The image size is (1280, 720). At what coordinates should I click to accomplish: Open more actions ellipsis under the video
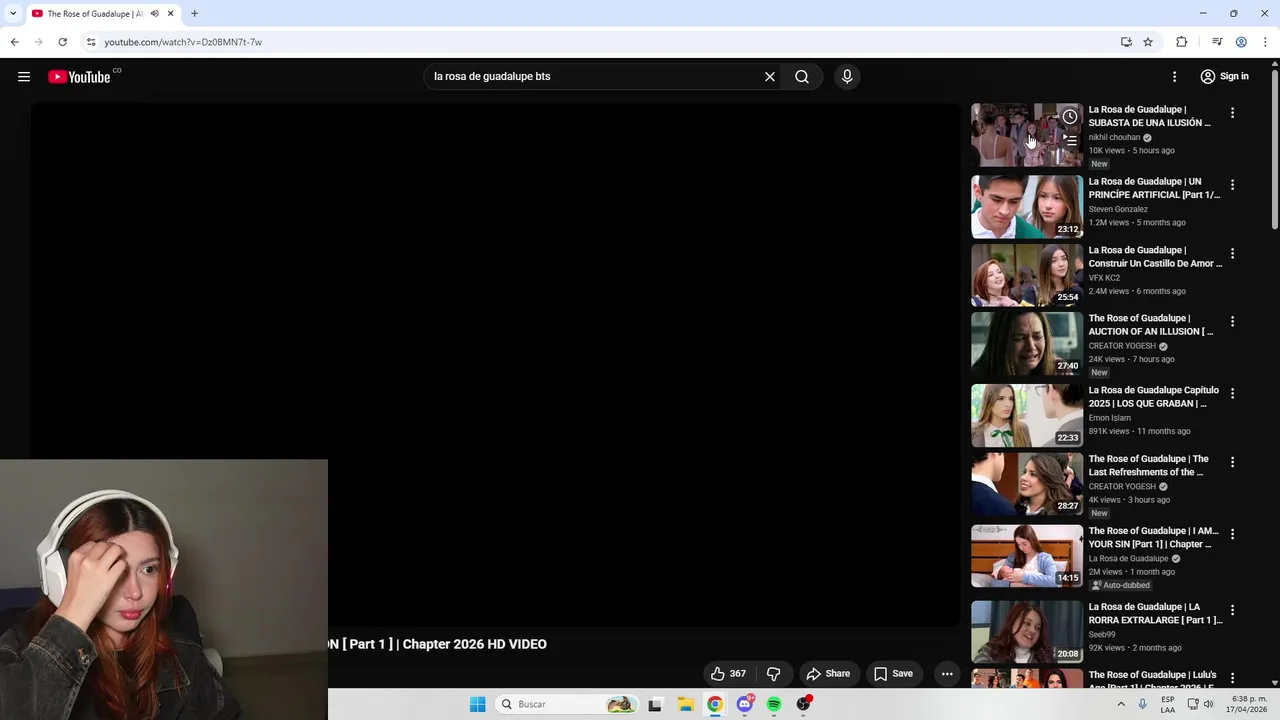tap(947, 674)
